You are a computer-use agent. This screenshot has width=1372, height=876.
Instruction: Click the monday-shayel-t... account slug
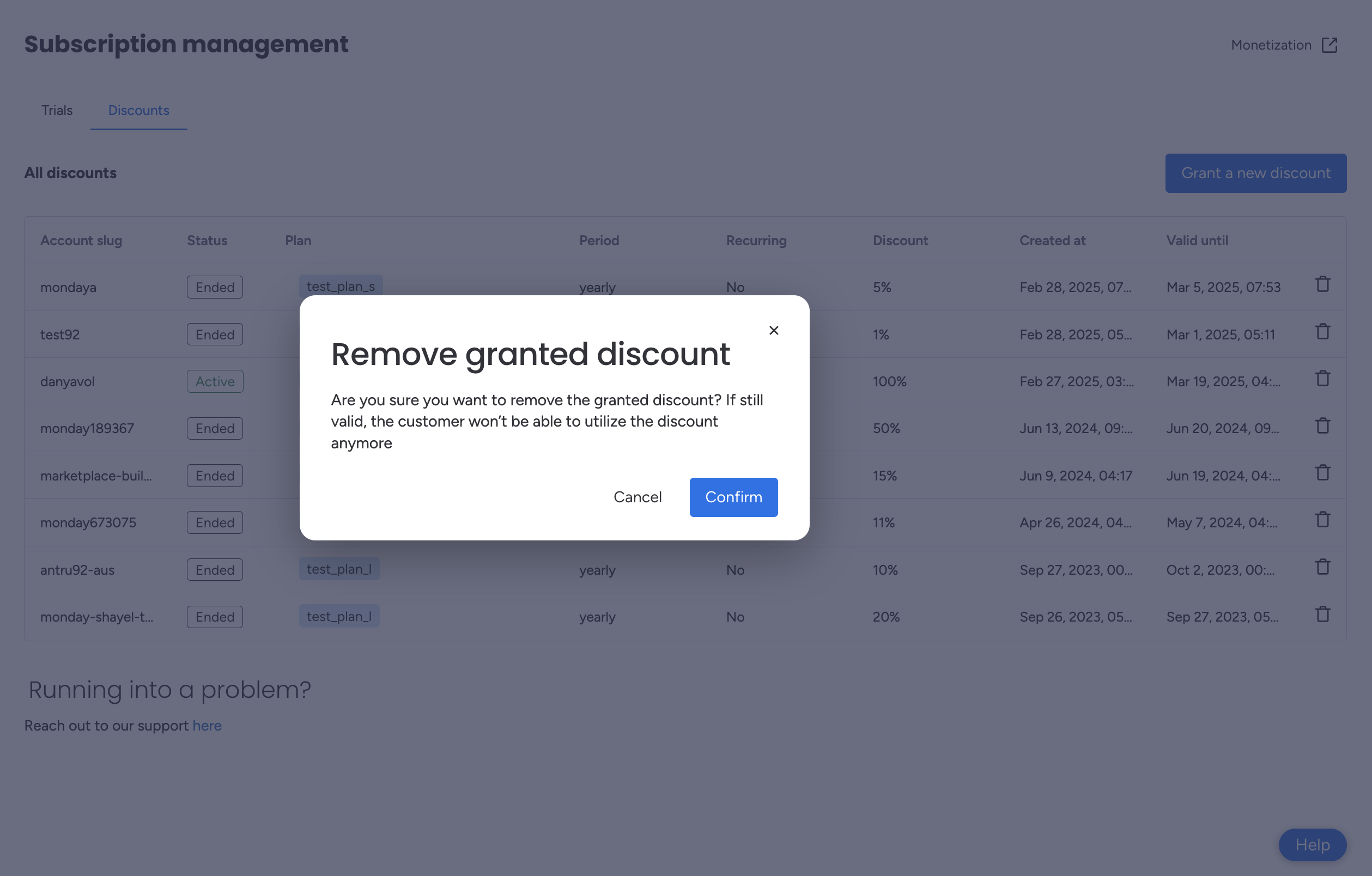tap(97, 617)
